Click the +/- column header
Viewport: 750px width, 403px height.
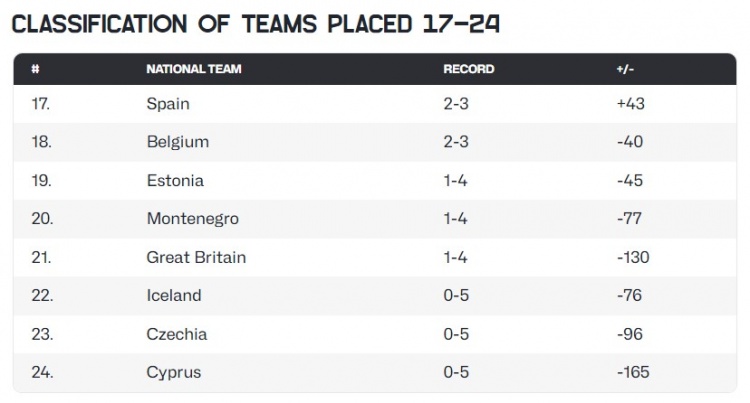pos(625,69)
